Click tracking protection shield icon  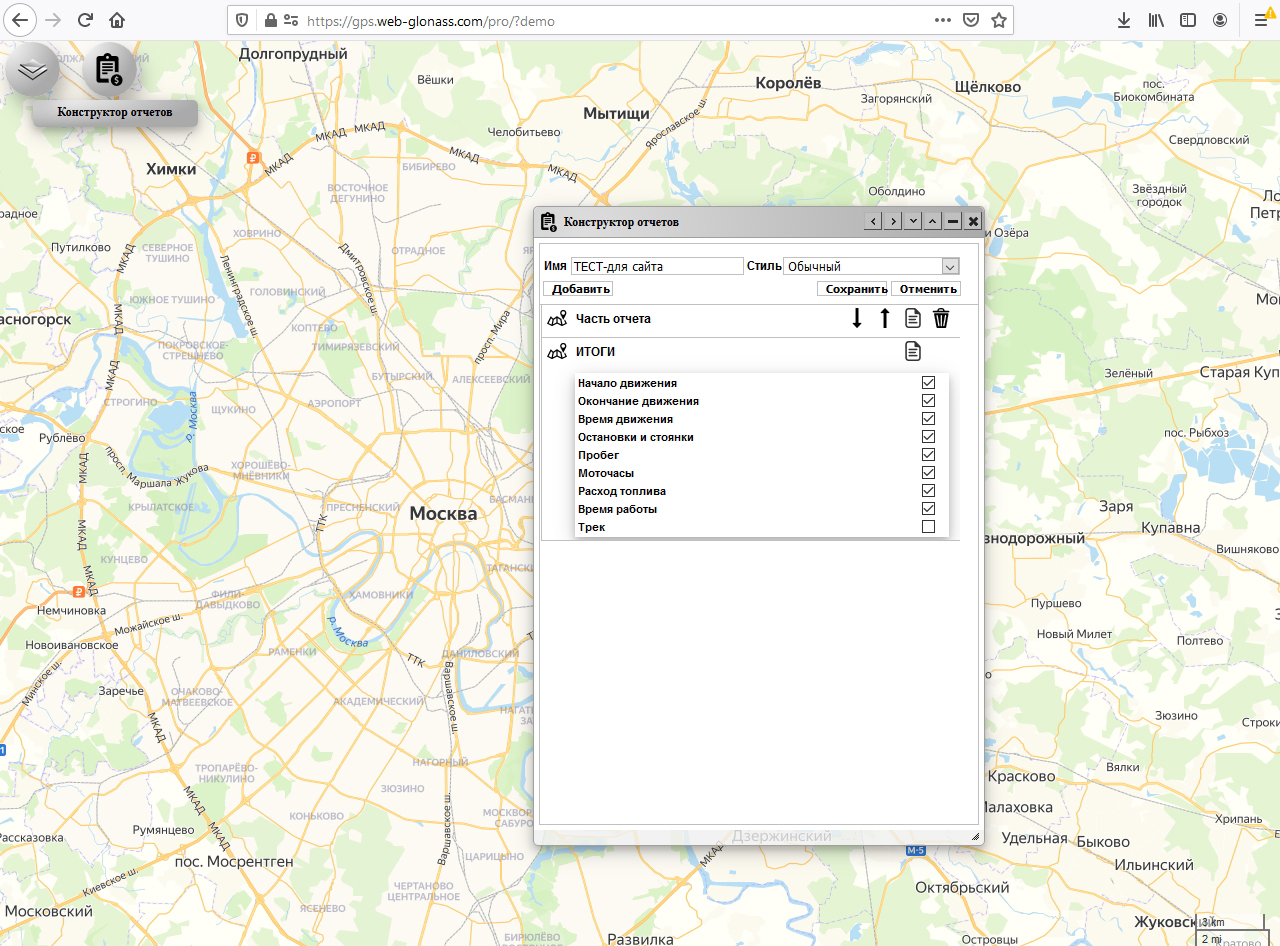tap(242, 20)
